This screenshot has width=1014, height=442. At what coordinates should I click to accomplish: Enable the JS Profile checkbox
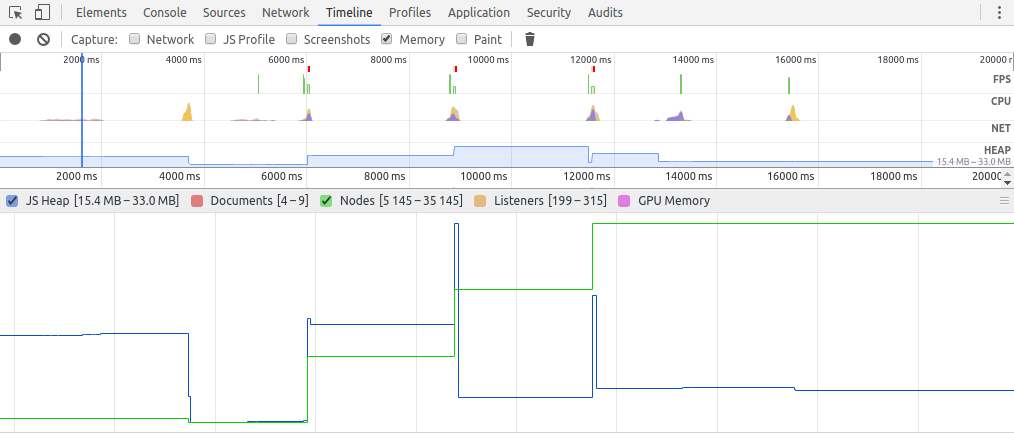pos(211,40)
